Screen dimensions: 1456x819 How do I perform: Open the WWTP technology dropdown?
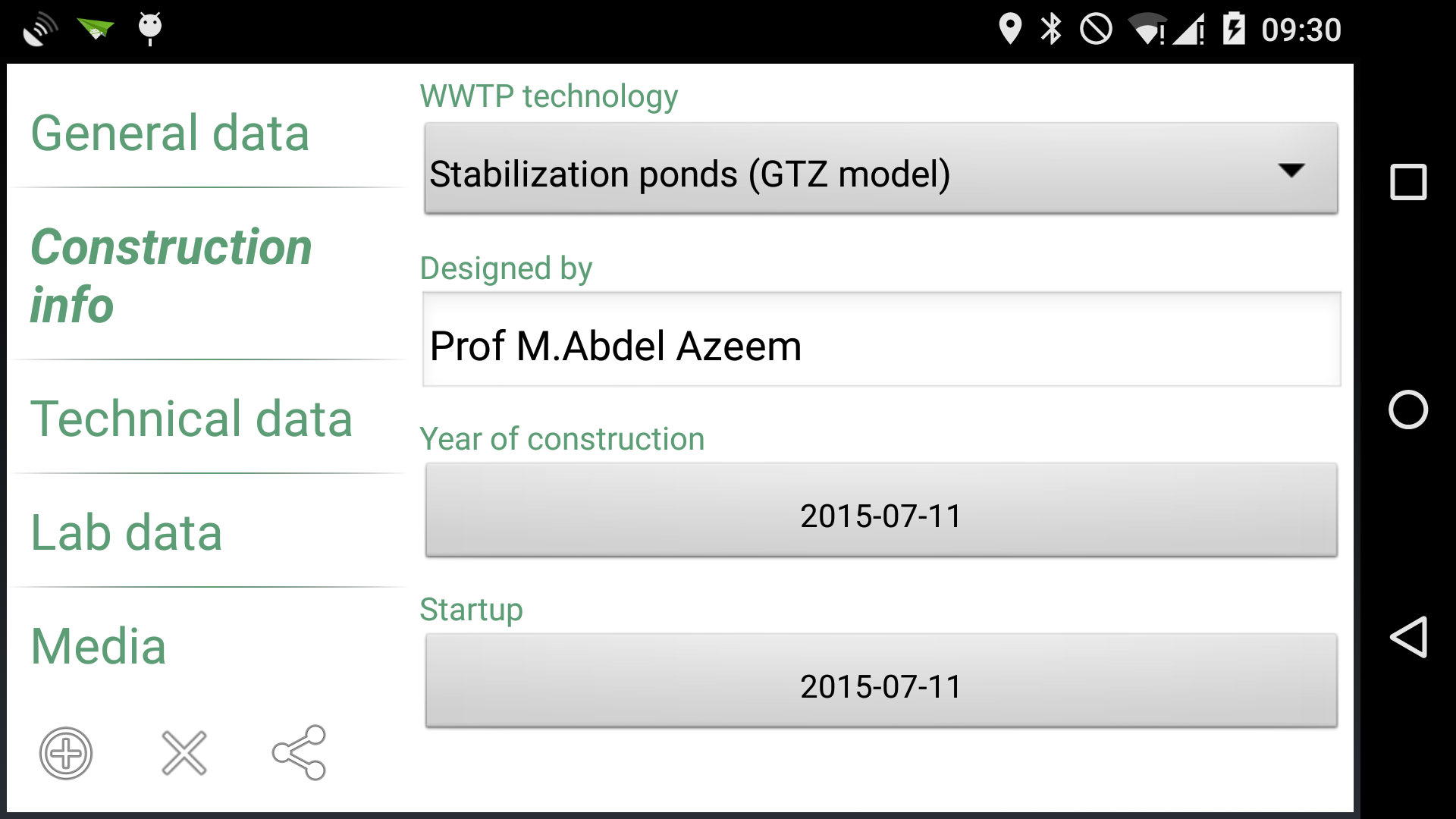click(881, 168)
